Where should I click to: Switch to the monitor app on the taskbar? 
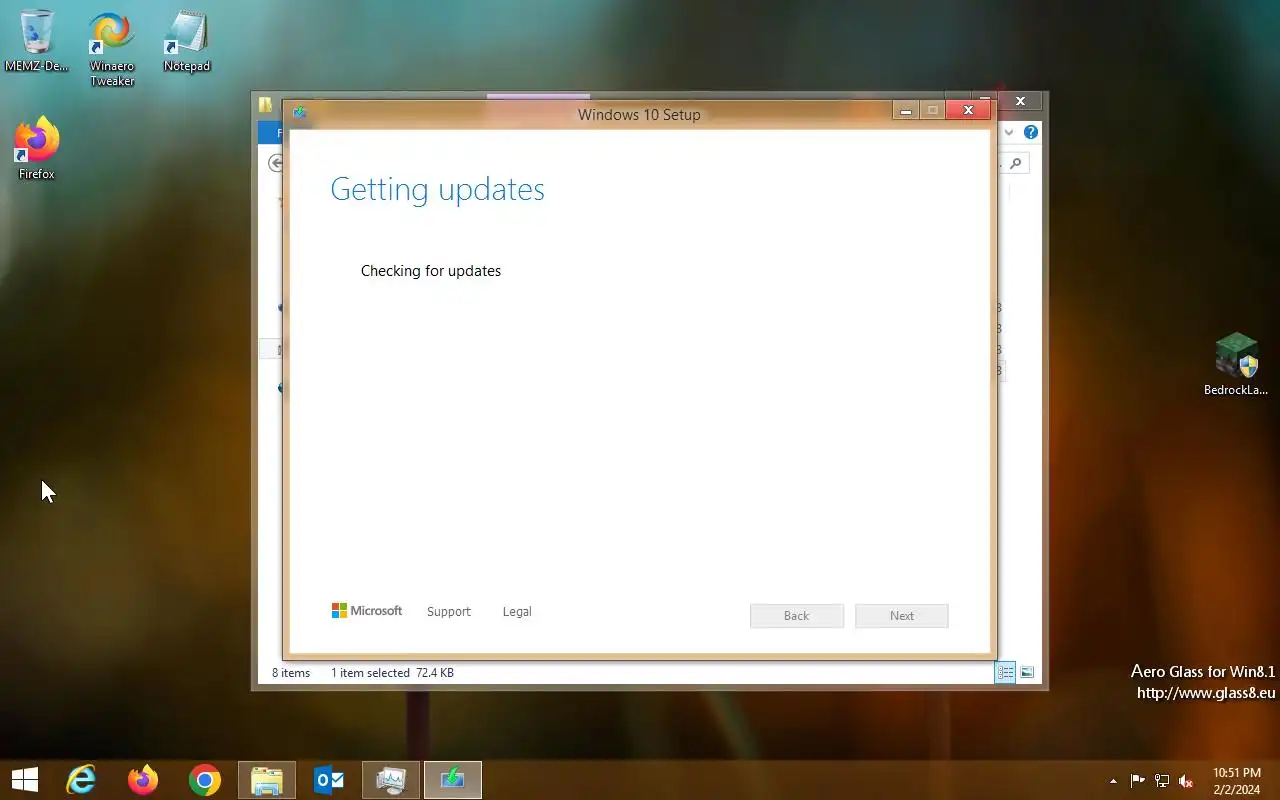(x=391, y=780)
